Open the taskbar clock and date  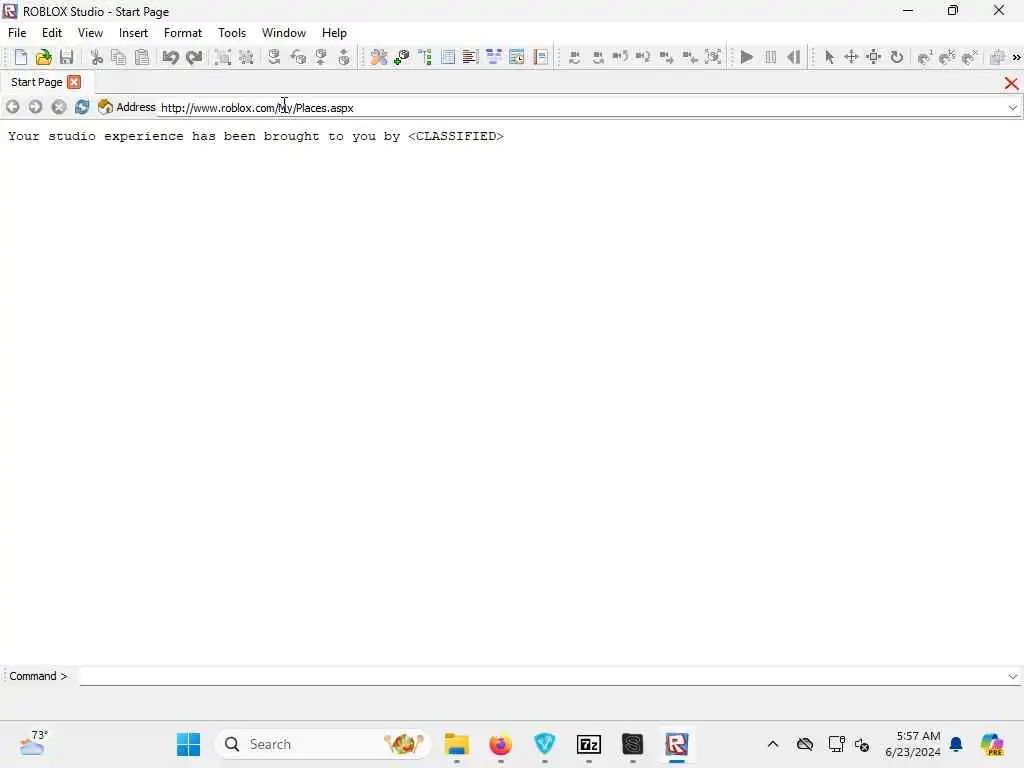pyautogui.click(x=913, y=744)
